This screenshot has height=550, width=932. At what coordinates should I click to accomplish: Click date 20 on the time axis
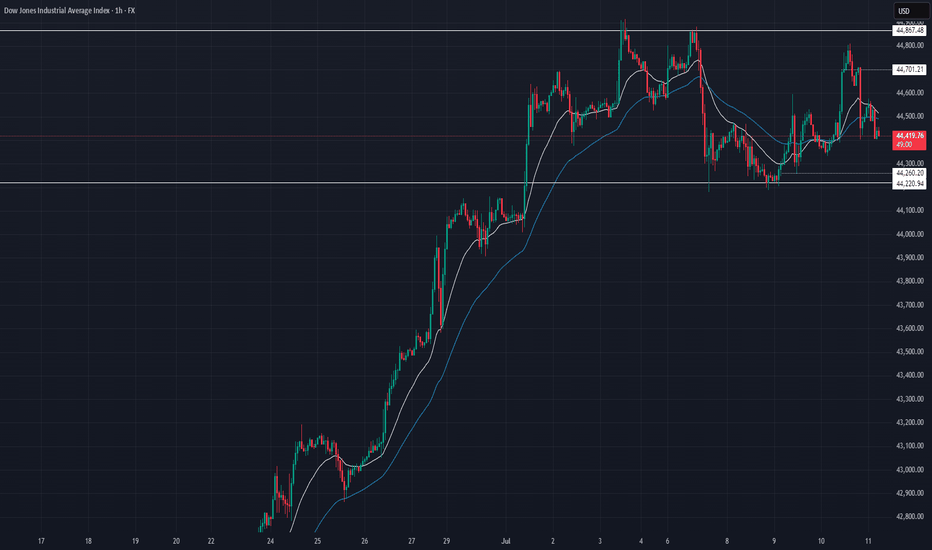pos(176,541)
